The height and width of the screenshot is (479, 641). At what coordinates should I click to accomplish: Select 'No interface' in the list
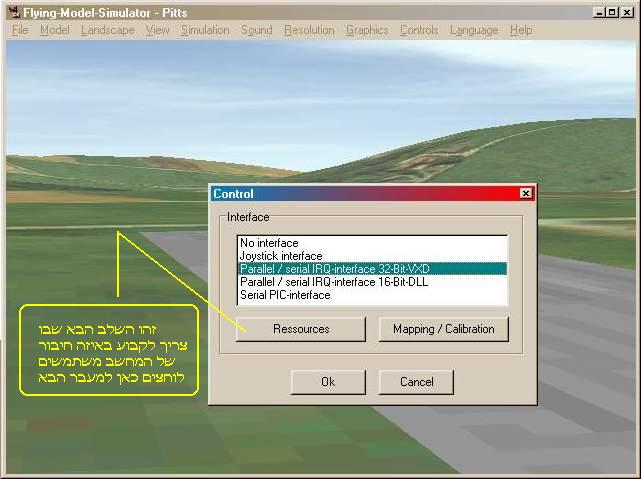(x=372, y=243)
